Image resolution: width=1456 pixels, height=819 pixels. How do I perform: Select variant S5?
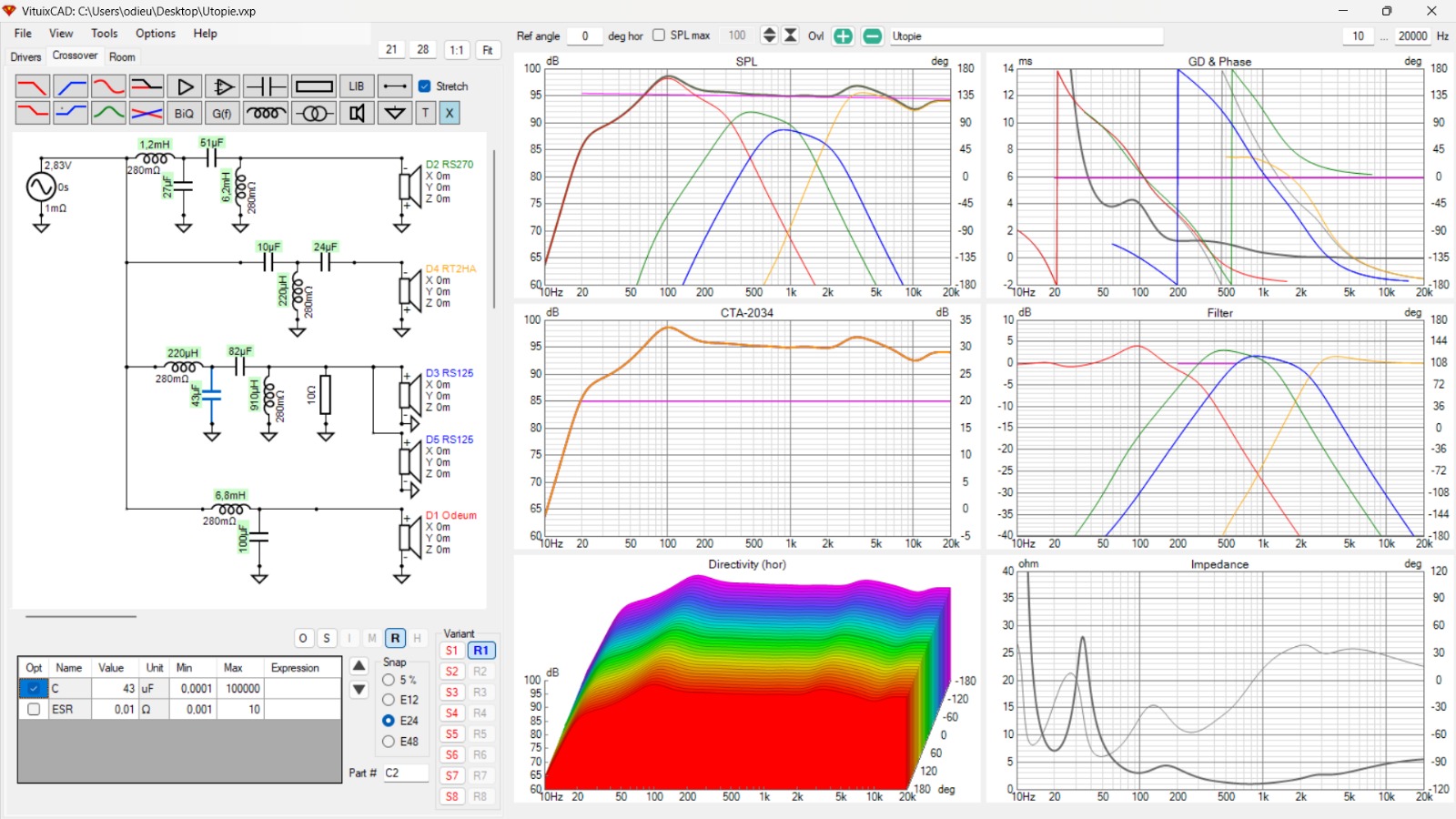click(452, 734)
